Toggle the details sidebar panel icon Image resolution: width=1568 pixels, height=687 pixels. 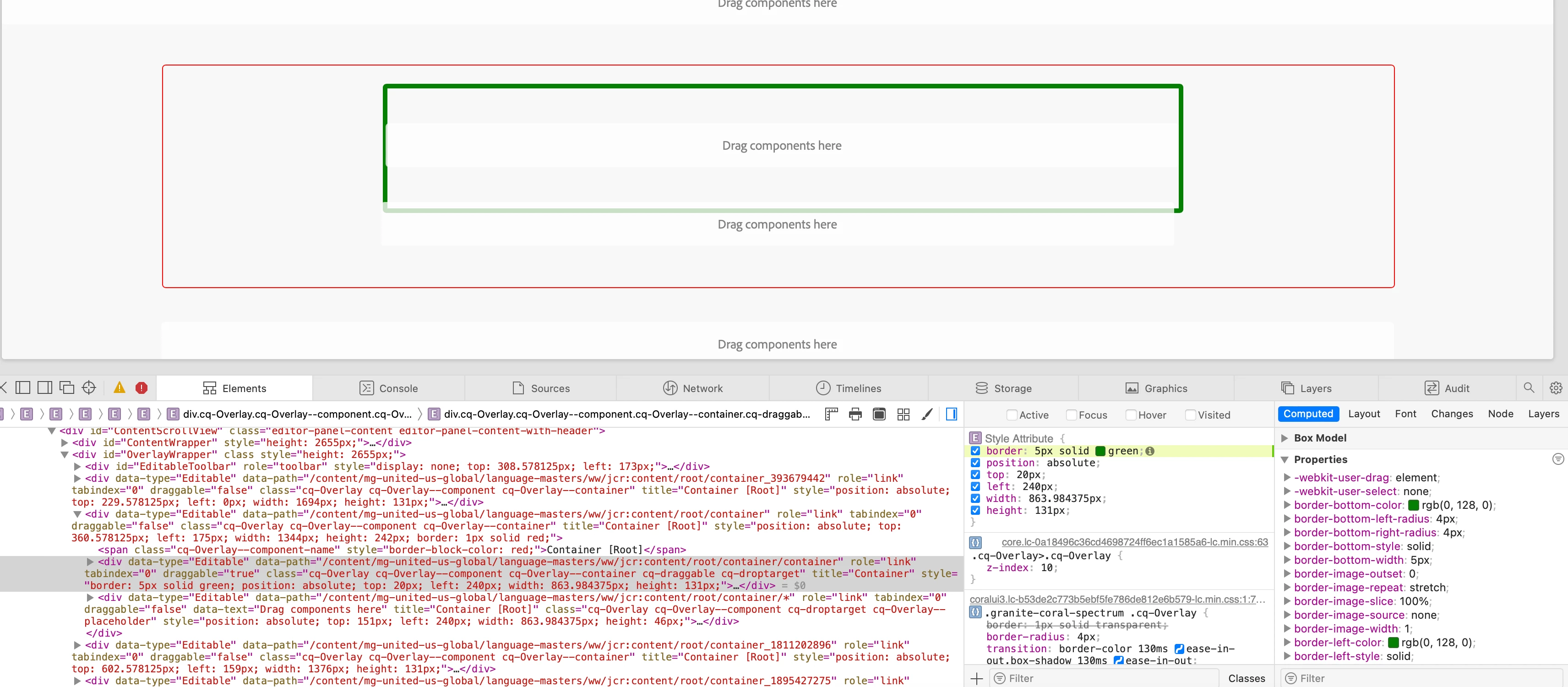coord(952,414)
